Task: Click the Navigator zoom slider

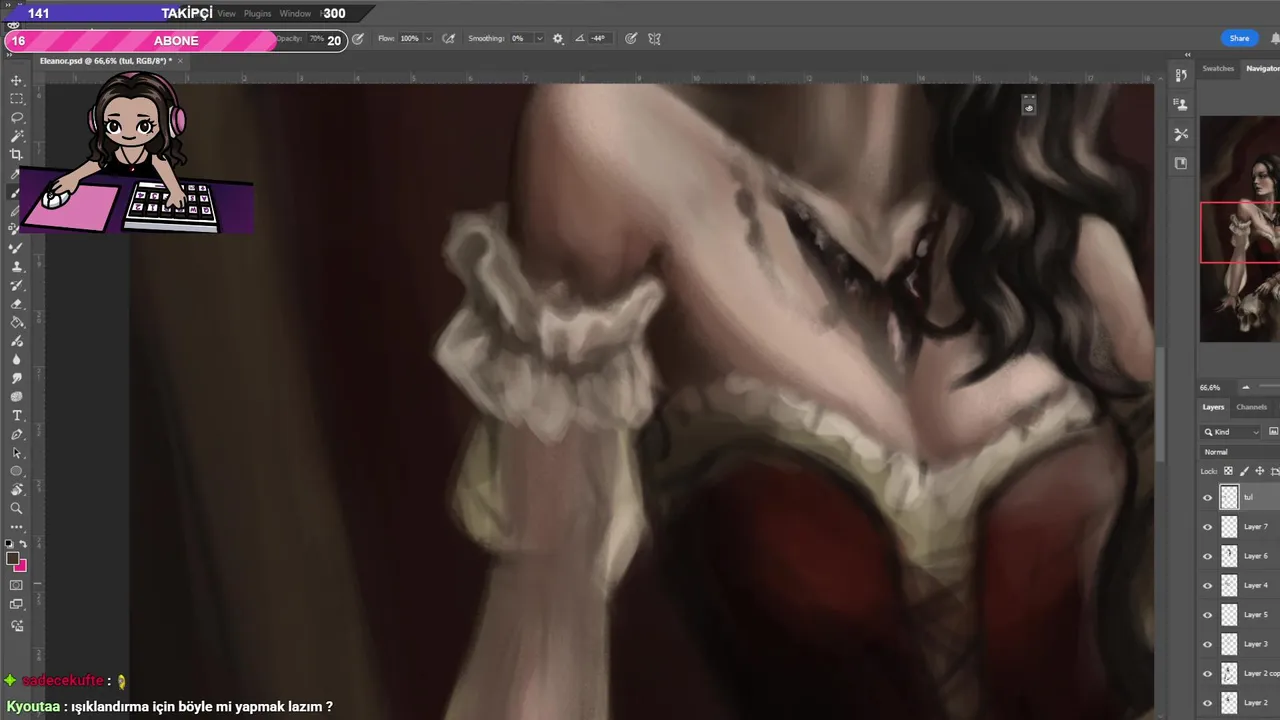Action: (x=1269, y=387)
